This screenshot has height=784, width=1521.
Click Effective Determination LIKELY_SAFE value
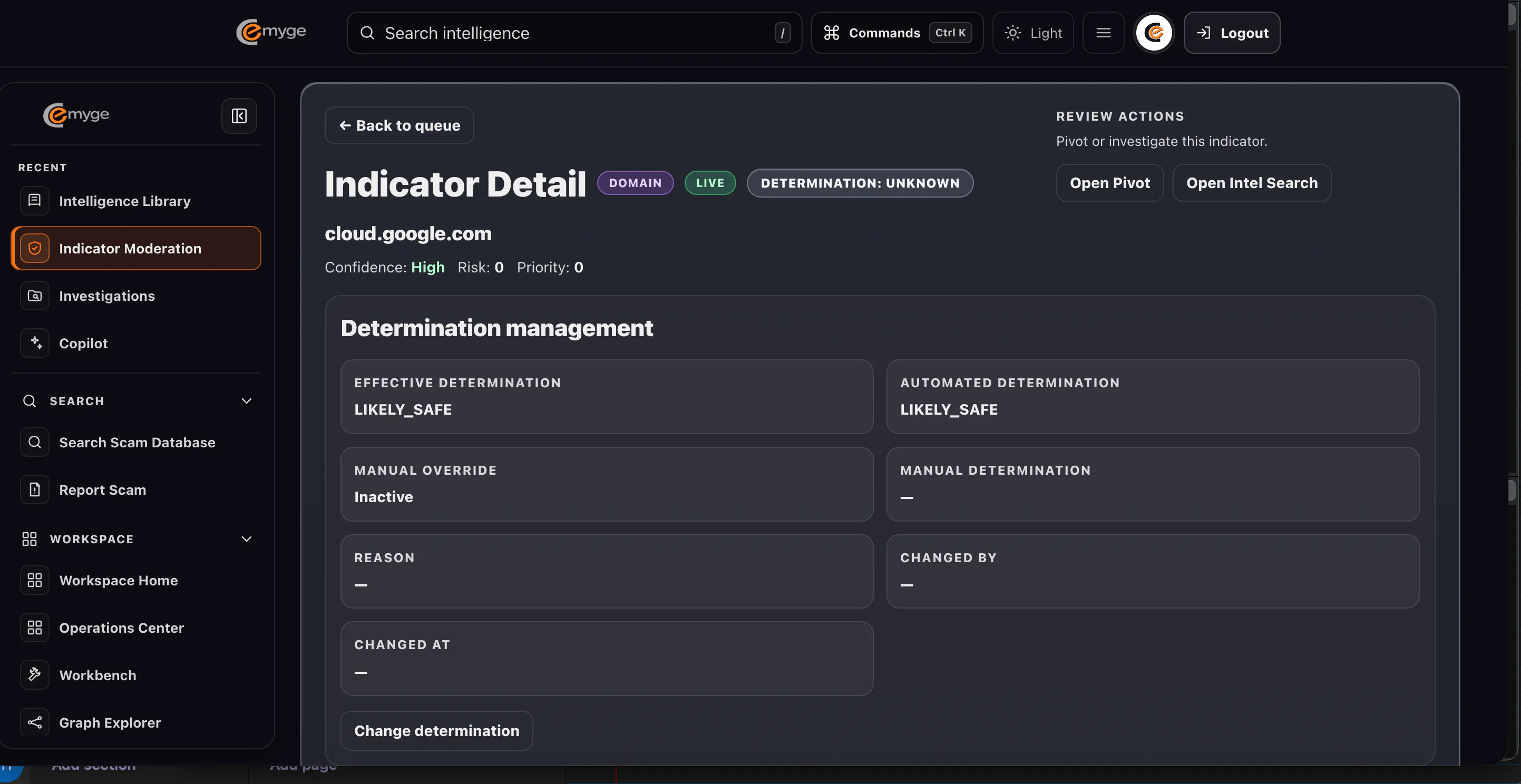tap(403, 410)
